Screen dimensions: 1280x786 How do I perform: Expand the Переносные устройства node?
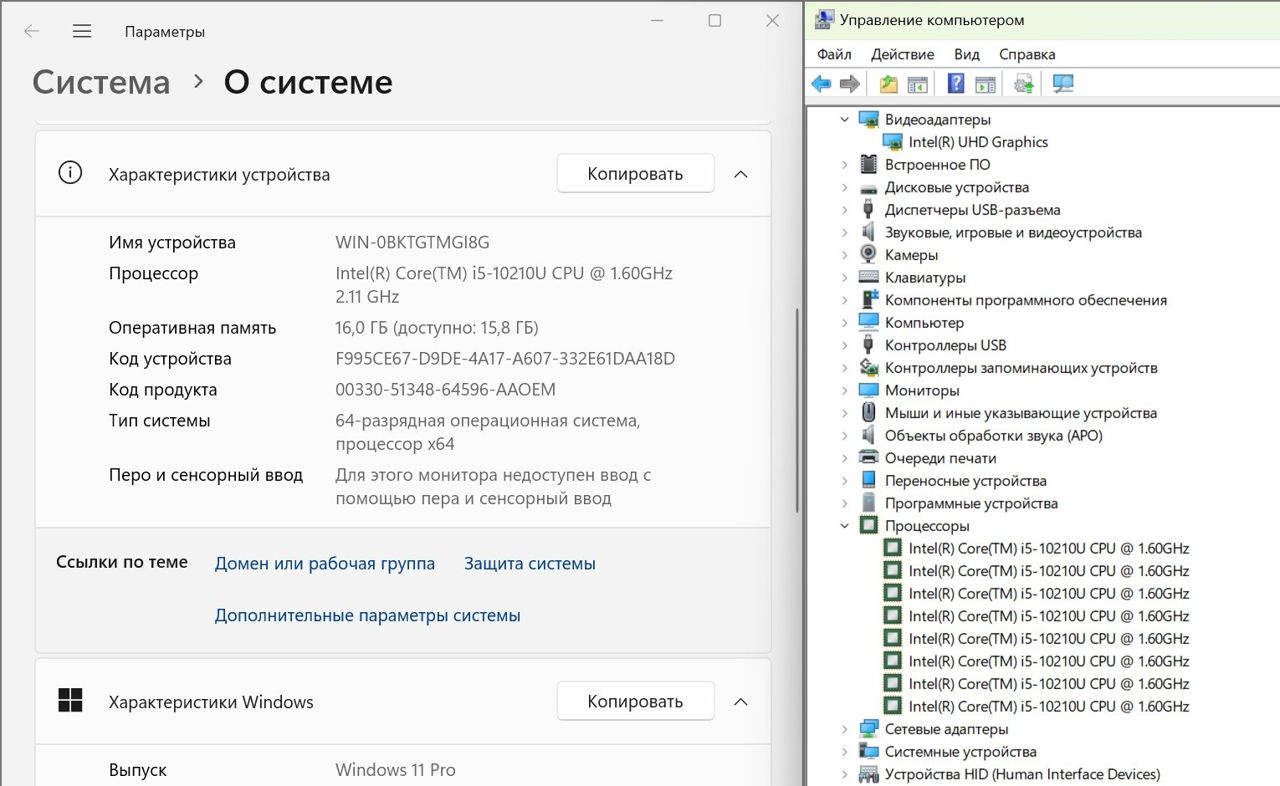[x=845, y=481]
